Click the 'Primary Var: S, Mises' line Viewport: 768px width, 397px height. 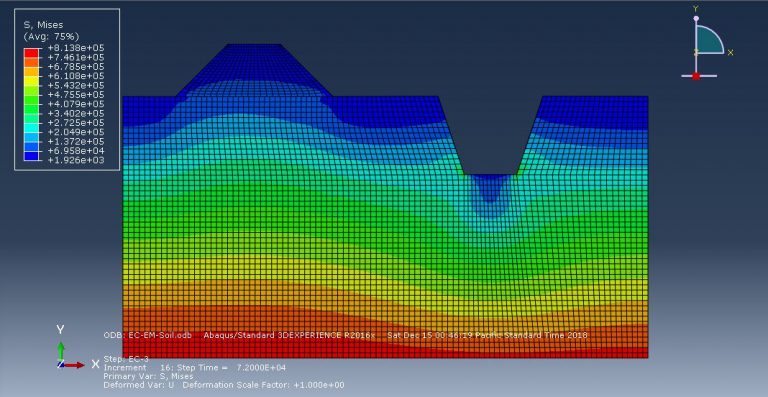point(148,376)
